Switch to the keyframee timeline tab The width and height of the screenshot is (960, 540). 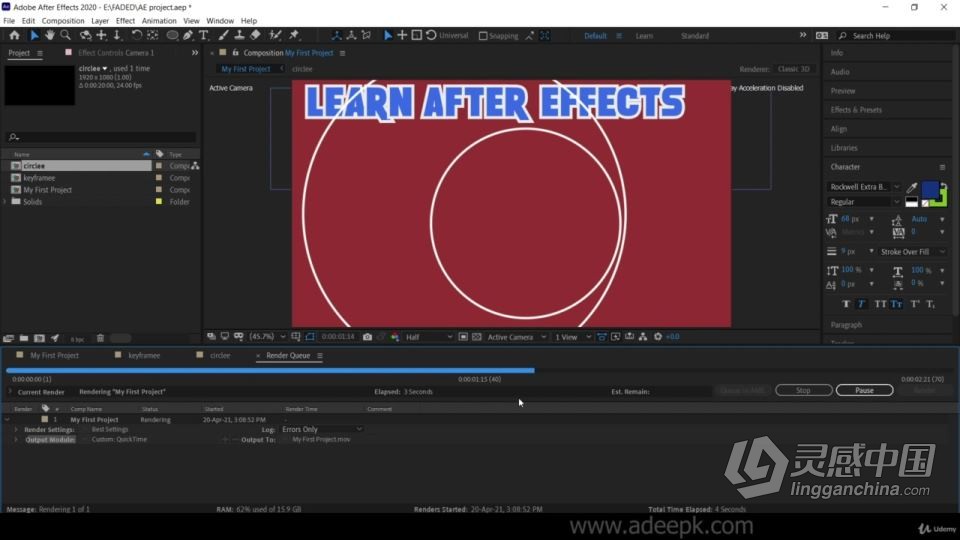pyautogui.click(x=144, y=355)
